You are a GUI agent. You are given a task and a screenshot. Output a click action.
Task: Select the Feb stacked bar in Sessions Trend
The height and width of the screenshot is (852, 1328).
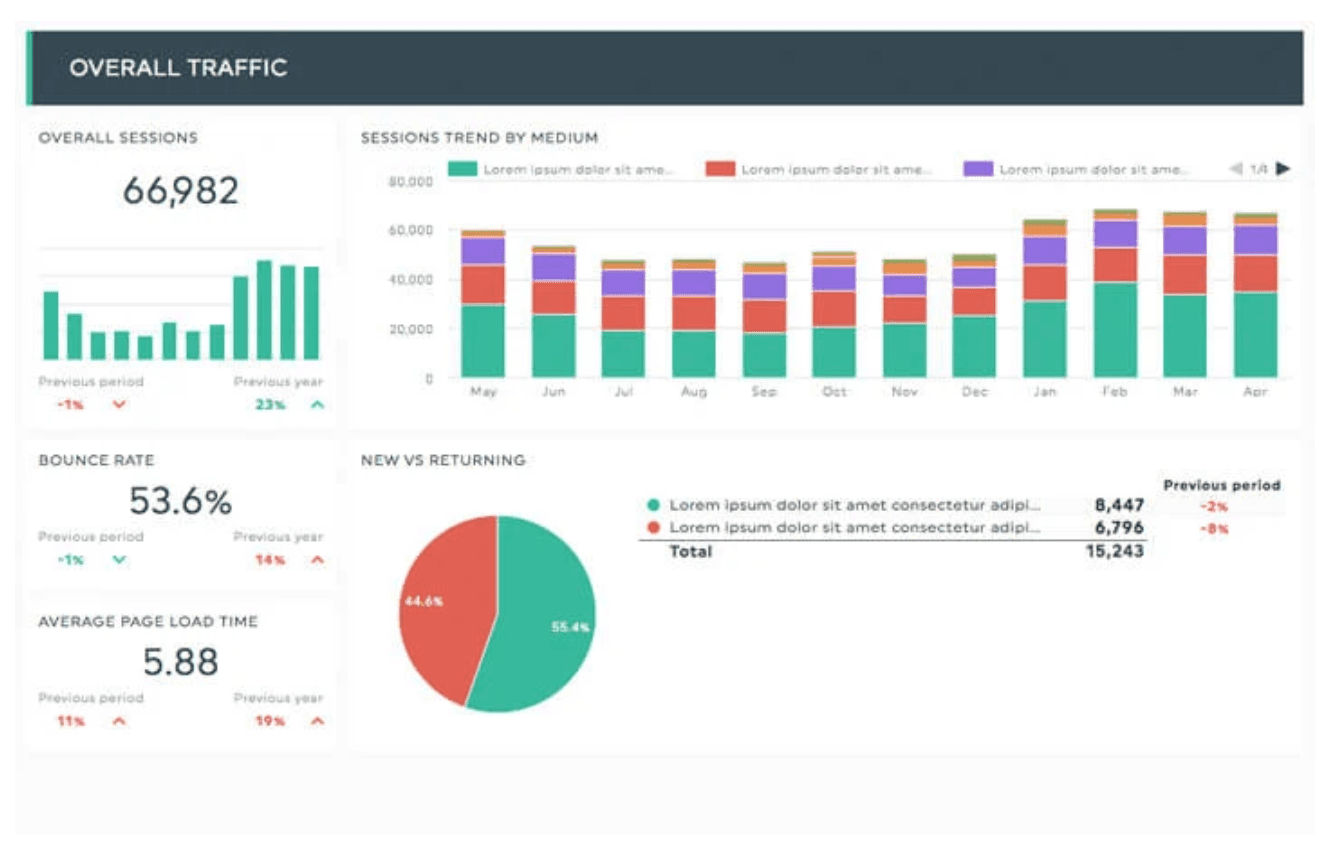pos(1115,300)
